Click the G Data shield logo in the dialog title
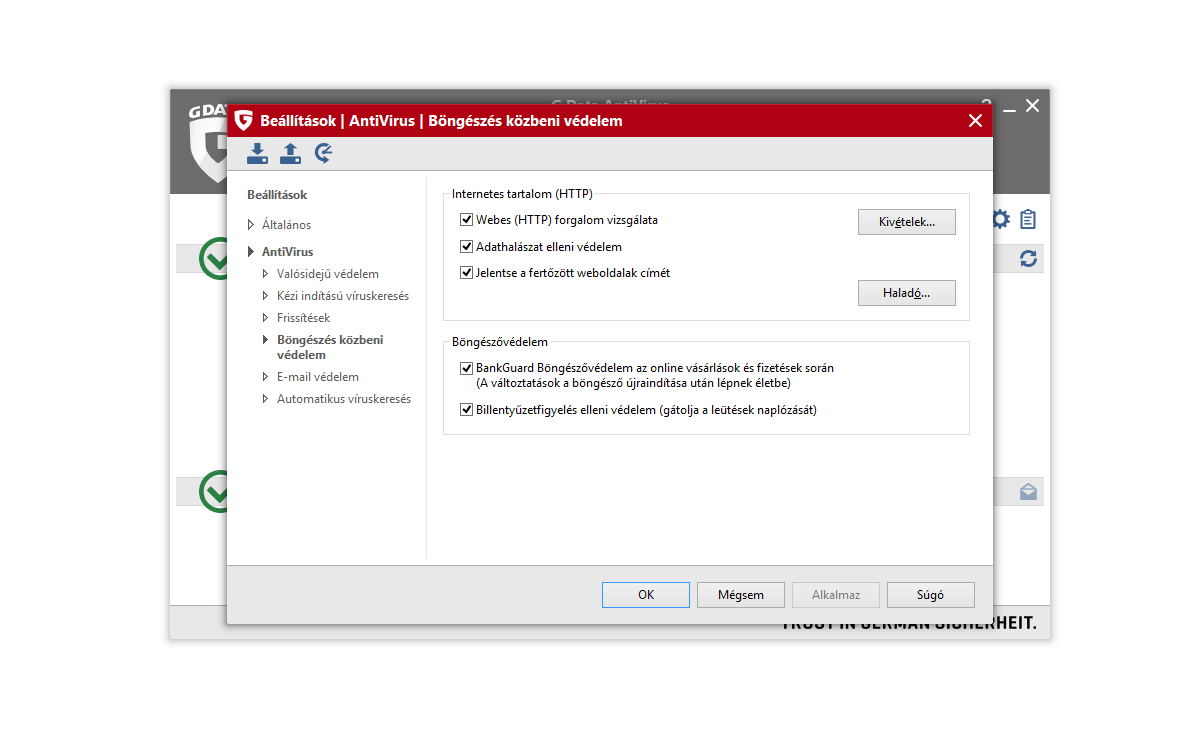 pyautogui.click(x=243, y=121)
